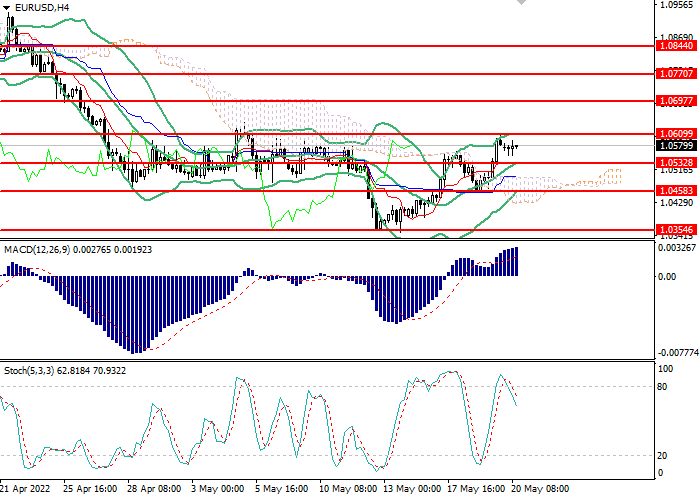The height and width of the screenshot is (500, 700).
Task: Click the MACD zero level 0.00
Action: (667, 277)
